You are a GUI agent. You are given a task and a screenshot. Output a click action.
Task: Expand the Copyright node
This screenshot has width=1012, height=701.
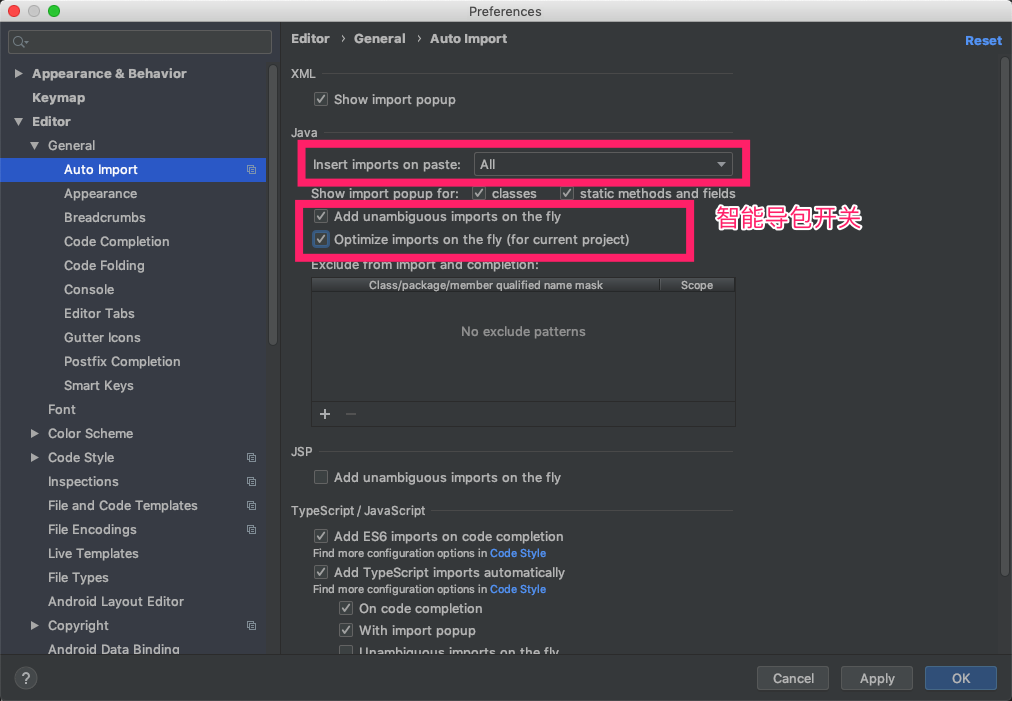pos(35,625)
